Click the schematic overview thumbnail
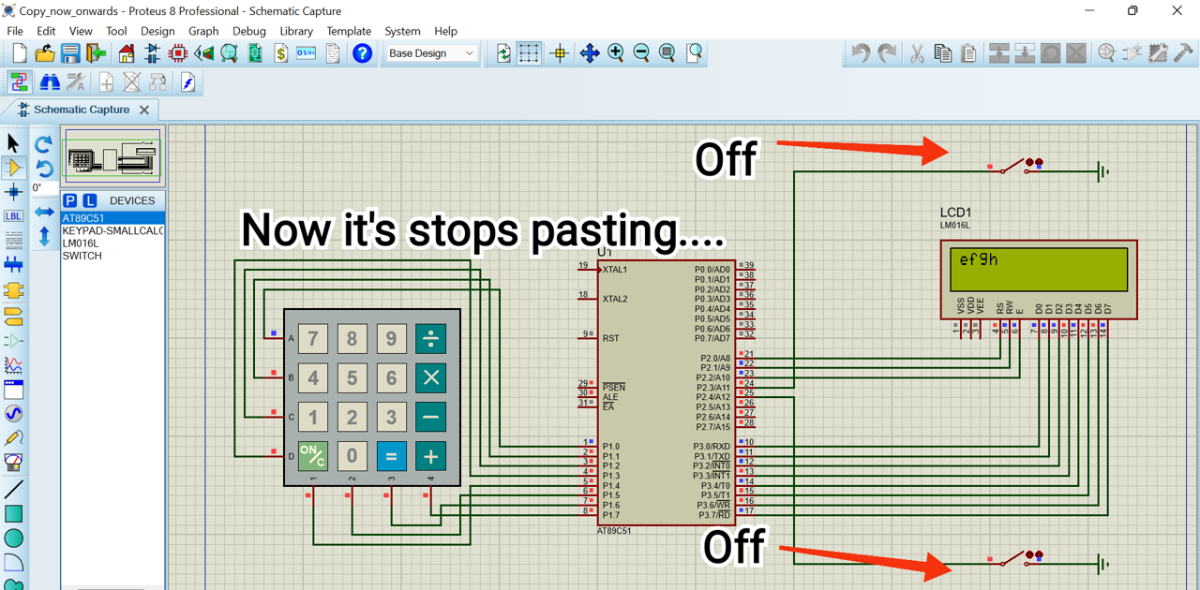The image size is (1200, 590). [x=111, y=156]
